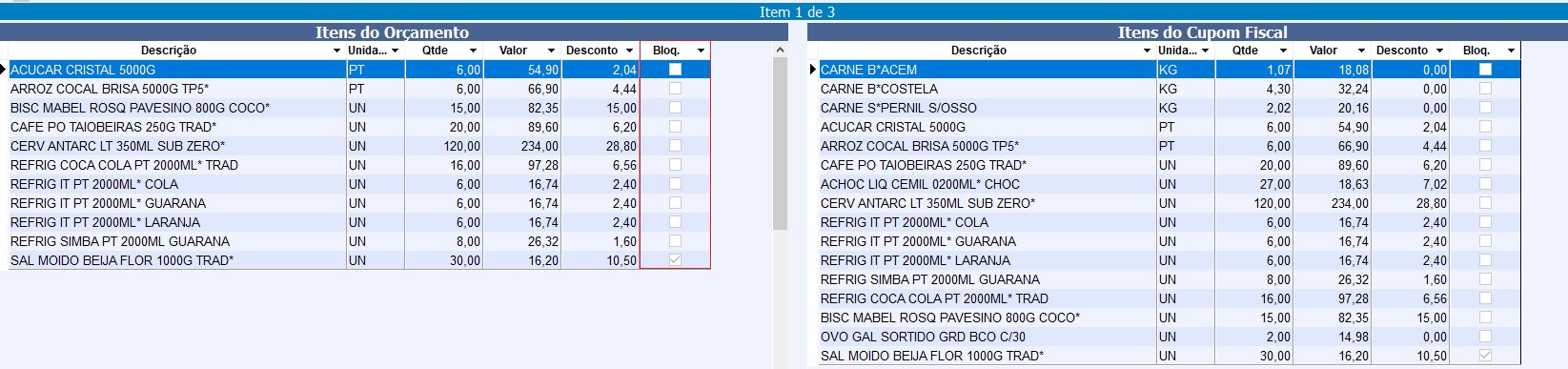Toggle Bloq. checkbox for SAL MOIDO in Orçamento
1568x369 pixels.
coord(675,260)
